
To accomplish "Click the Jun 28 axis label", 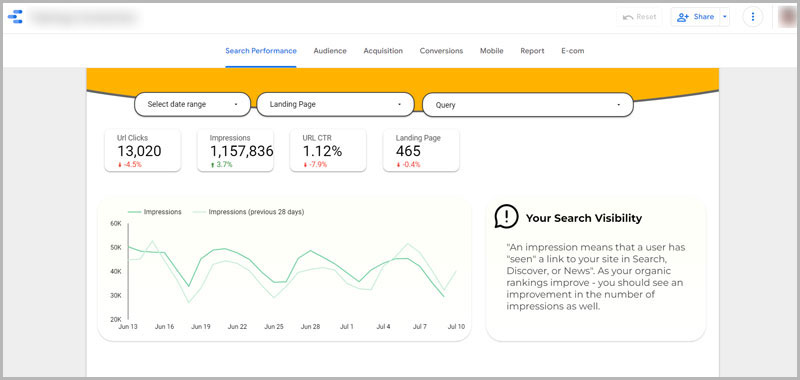I will point(310,326).
